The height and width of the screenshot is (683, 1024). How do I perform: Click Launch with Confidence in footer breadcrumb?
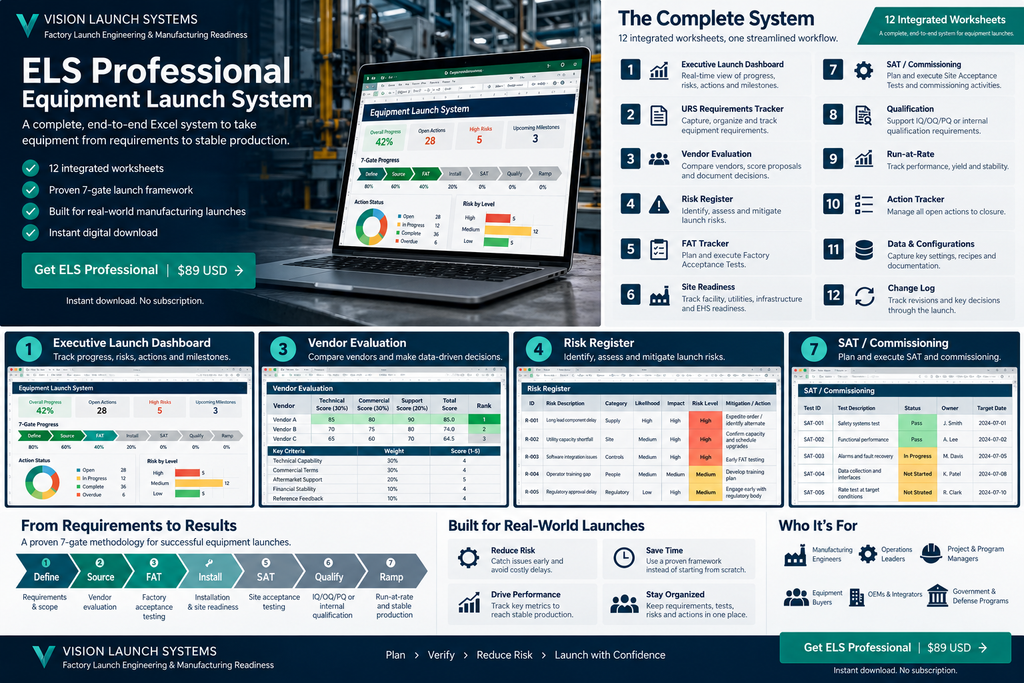click(x=610, y=655)
